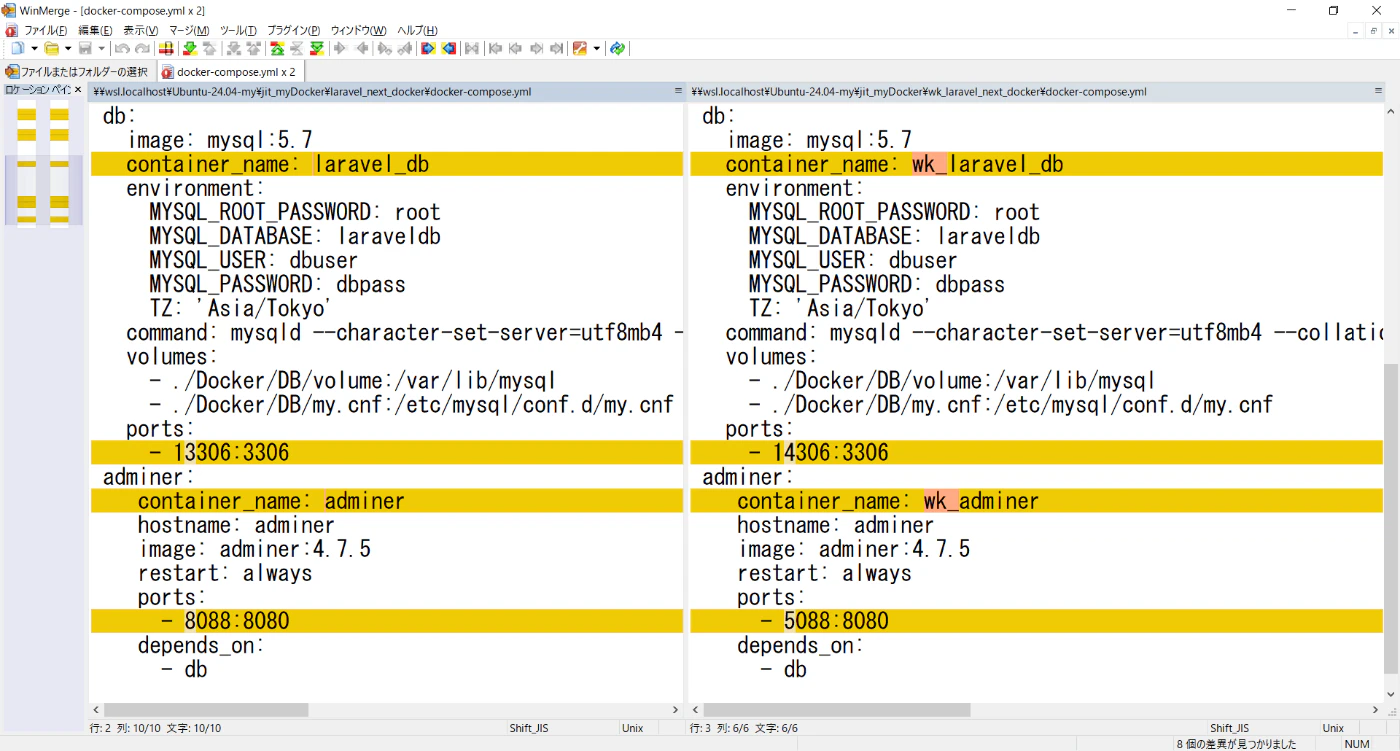1400x751 pixels.
Task: Close the ロケーション ペイン panel
Action: [78, 90]
